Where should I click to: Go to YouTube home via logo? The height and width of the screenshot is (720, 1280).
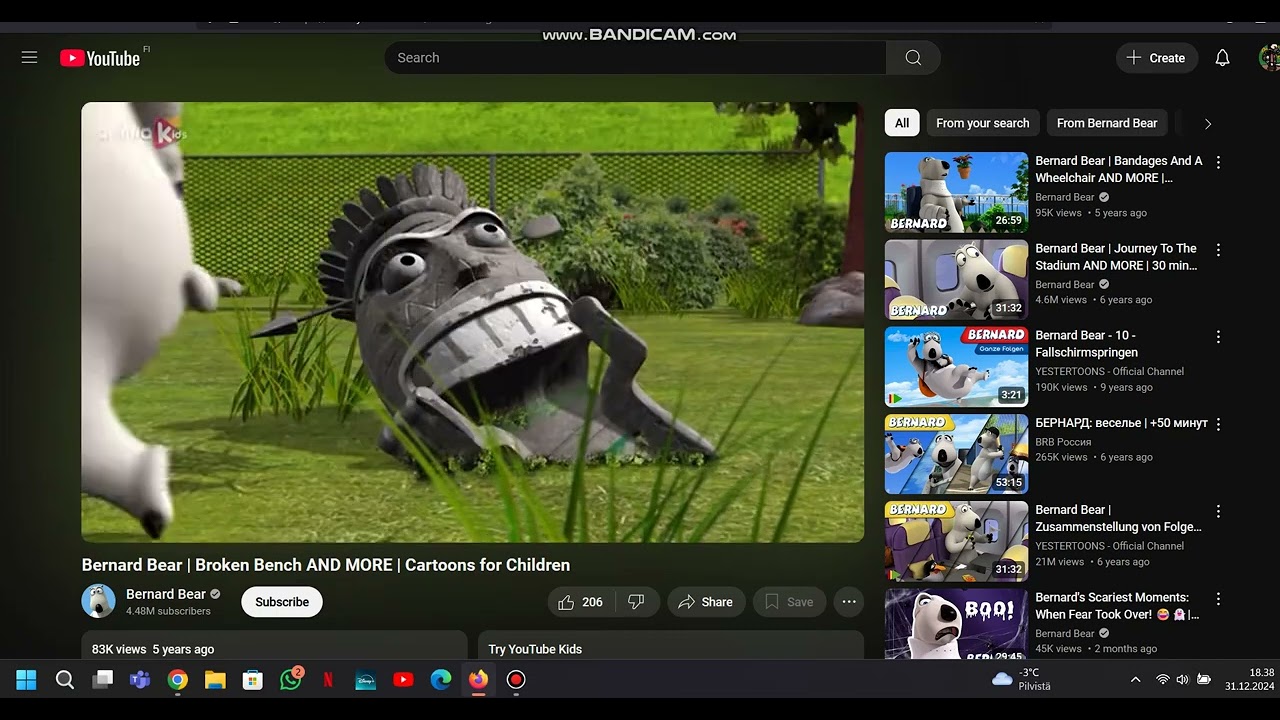[100, 58]
